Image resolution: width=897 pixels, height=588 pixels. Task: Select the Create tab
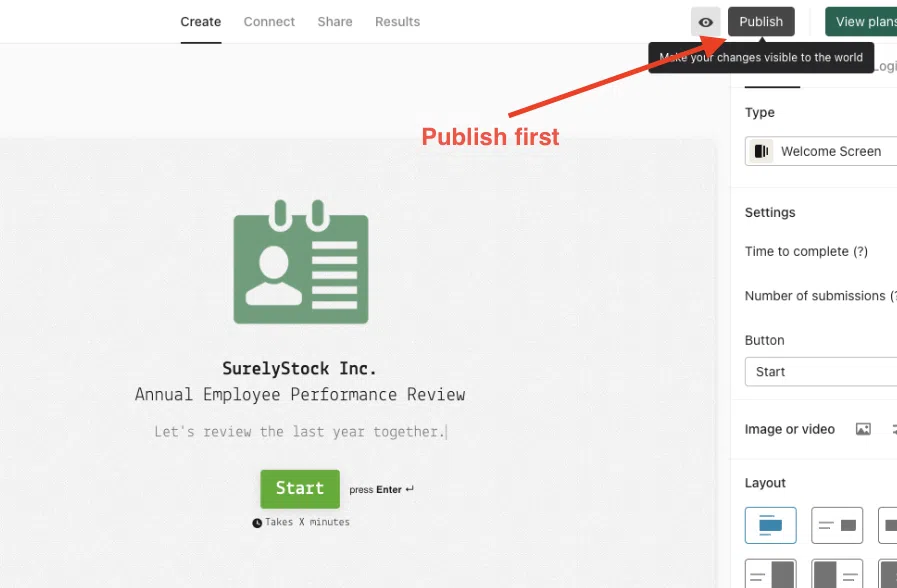coord(200,22)
